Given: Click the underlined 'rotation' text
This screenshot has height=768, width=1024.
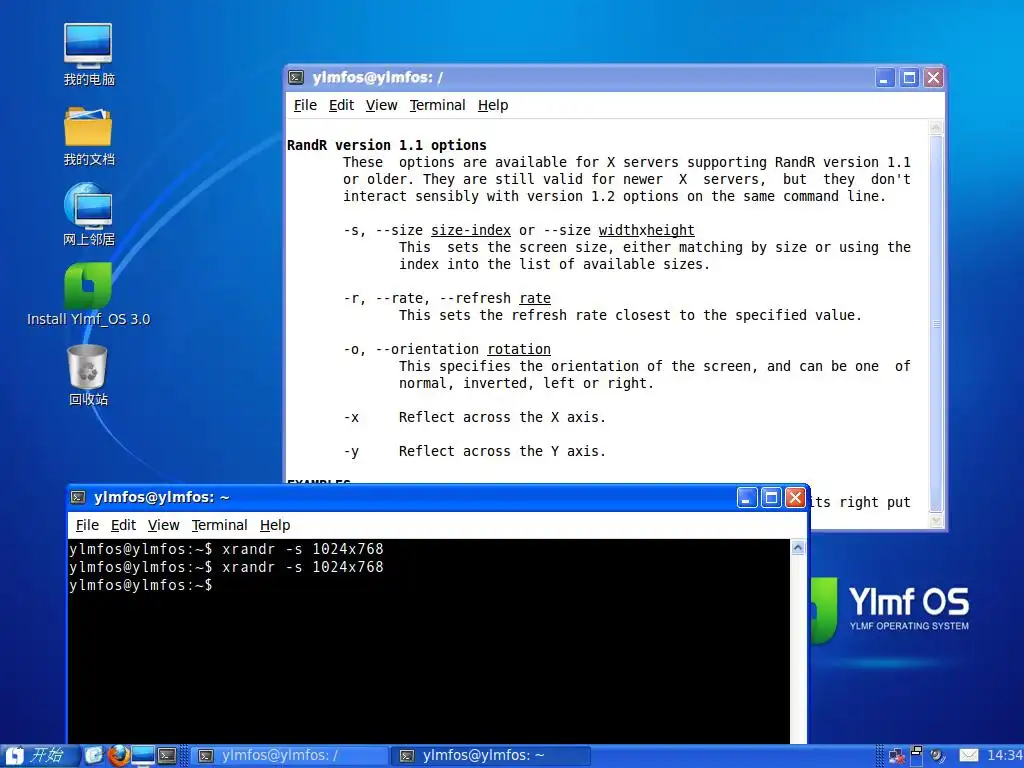Looking at the screenshot, I should 519,349.
